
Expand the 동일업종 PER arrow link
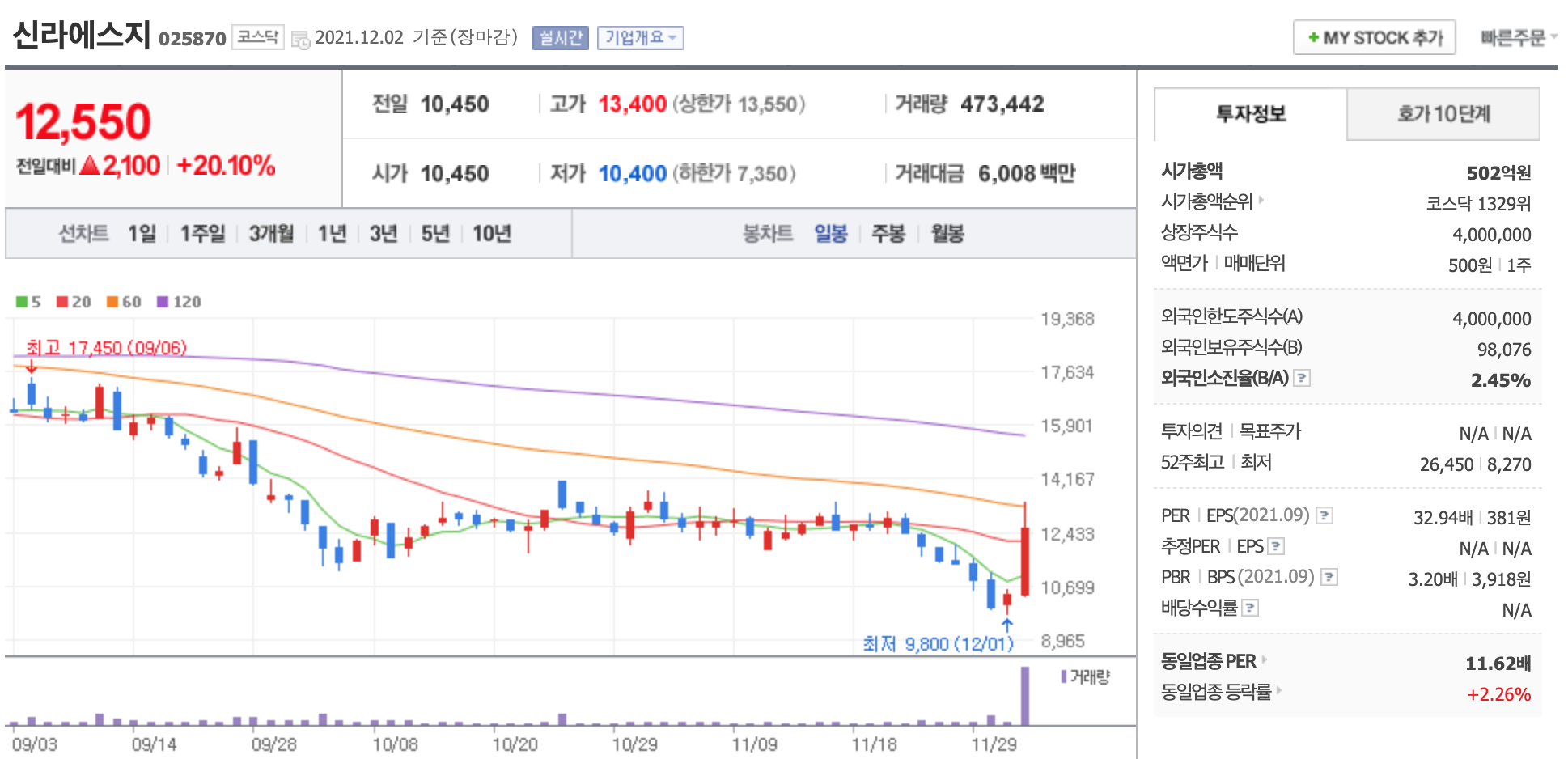[x=1265, y=660]
